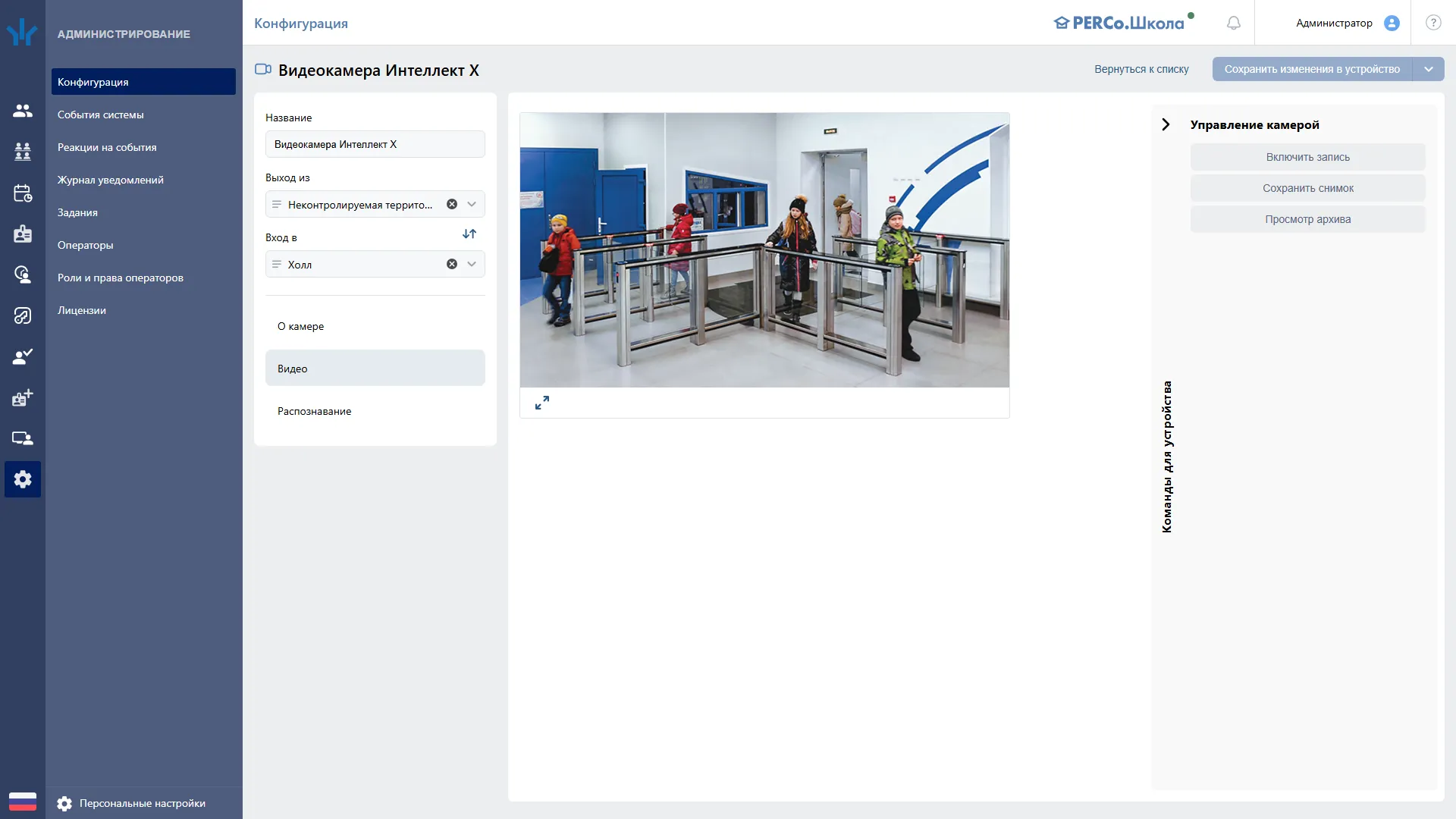Click the video camera icon beside title
Screen dimensions: 1456x819
pos(263,70)
